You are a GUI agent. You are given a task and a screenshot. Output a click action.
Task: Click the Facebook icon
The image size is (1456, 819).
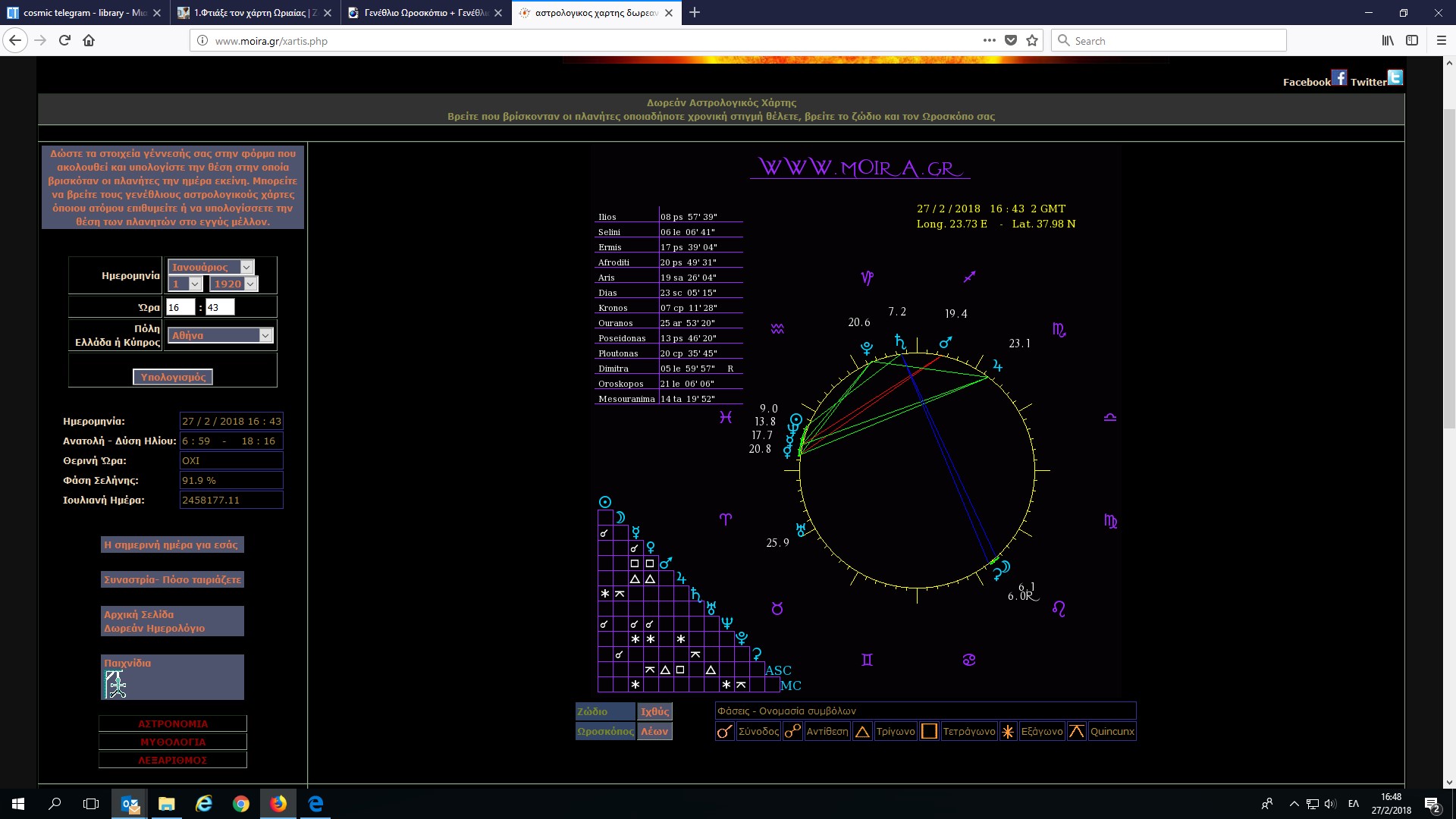click(1339, 78)
